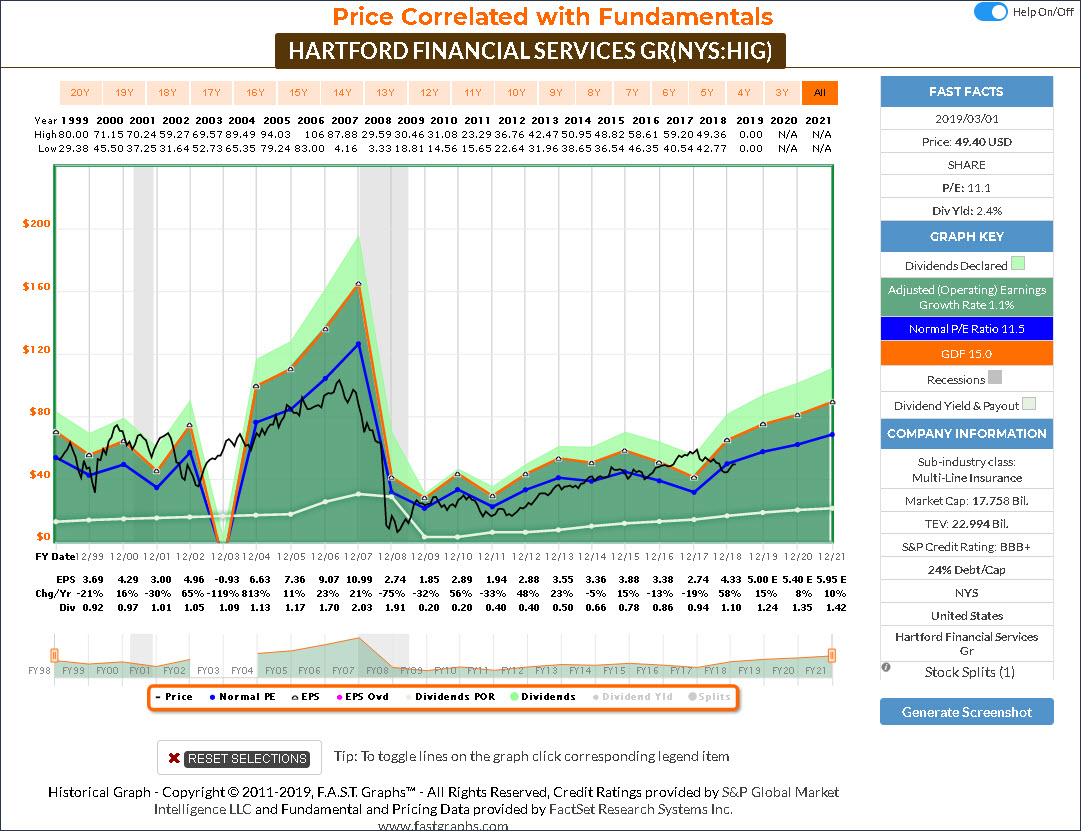The width and height of the screenshot is (1081, 831).
Task: Click the Recessions gray swatch
Action: pos(994,379)
